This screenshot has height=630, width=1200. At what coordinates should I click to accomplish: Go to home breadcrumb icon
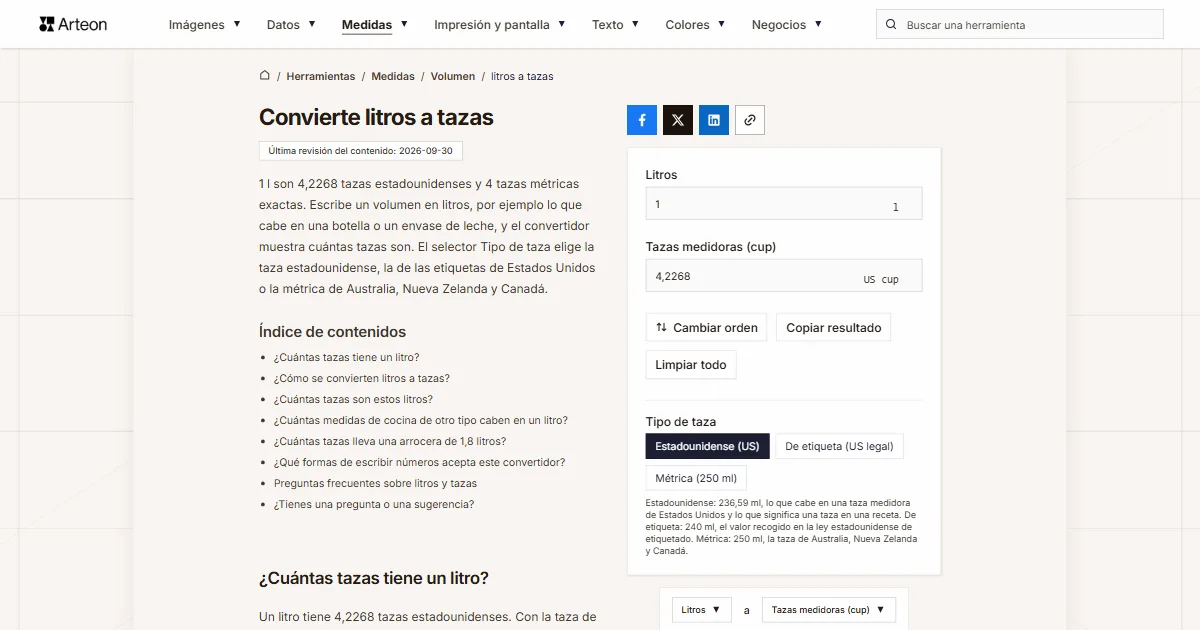265,75
